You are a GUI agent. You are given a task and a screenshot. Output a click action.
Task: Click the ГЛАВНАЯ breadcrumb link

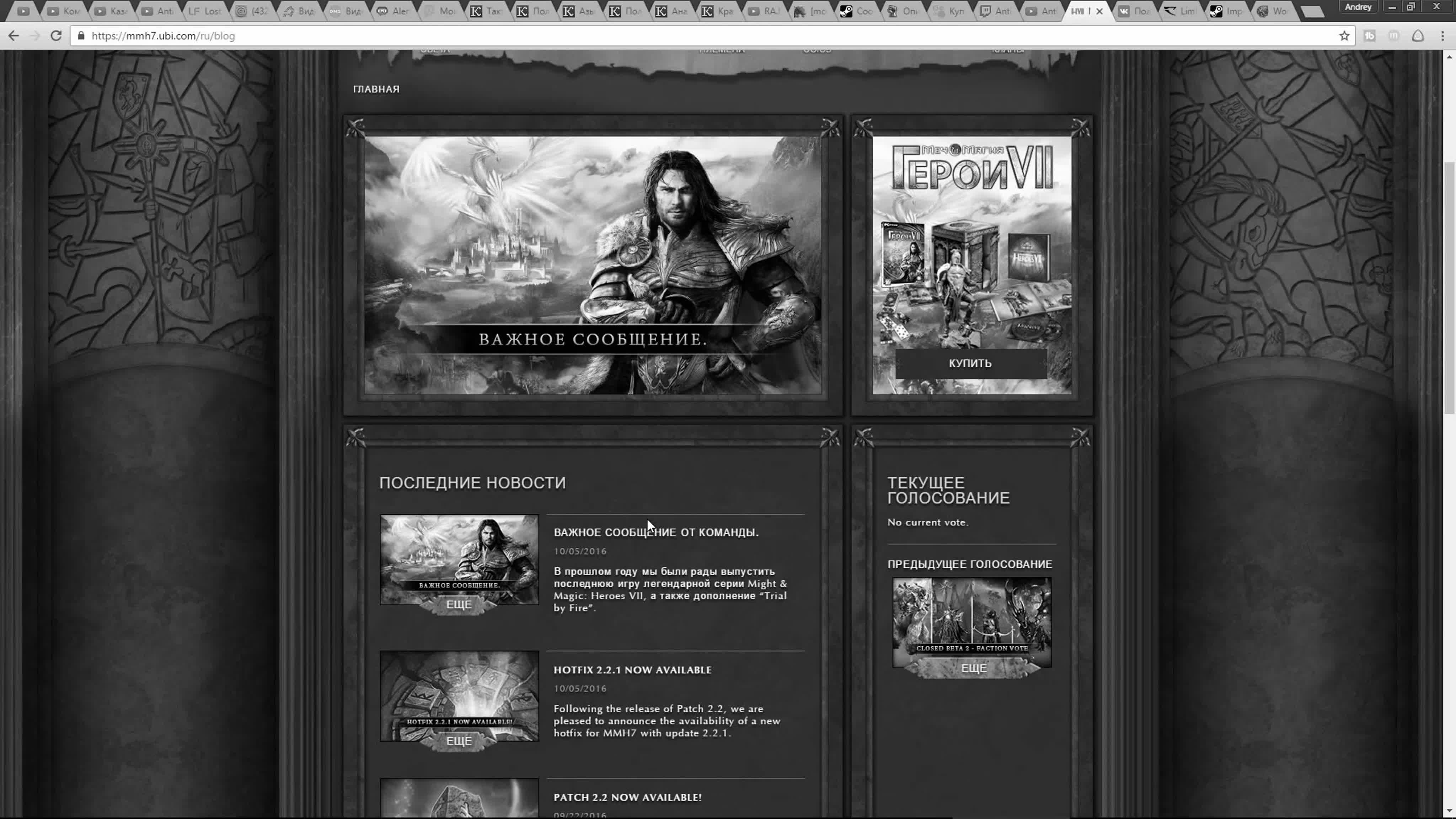[x=376, y=89]
